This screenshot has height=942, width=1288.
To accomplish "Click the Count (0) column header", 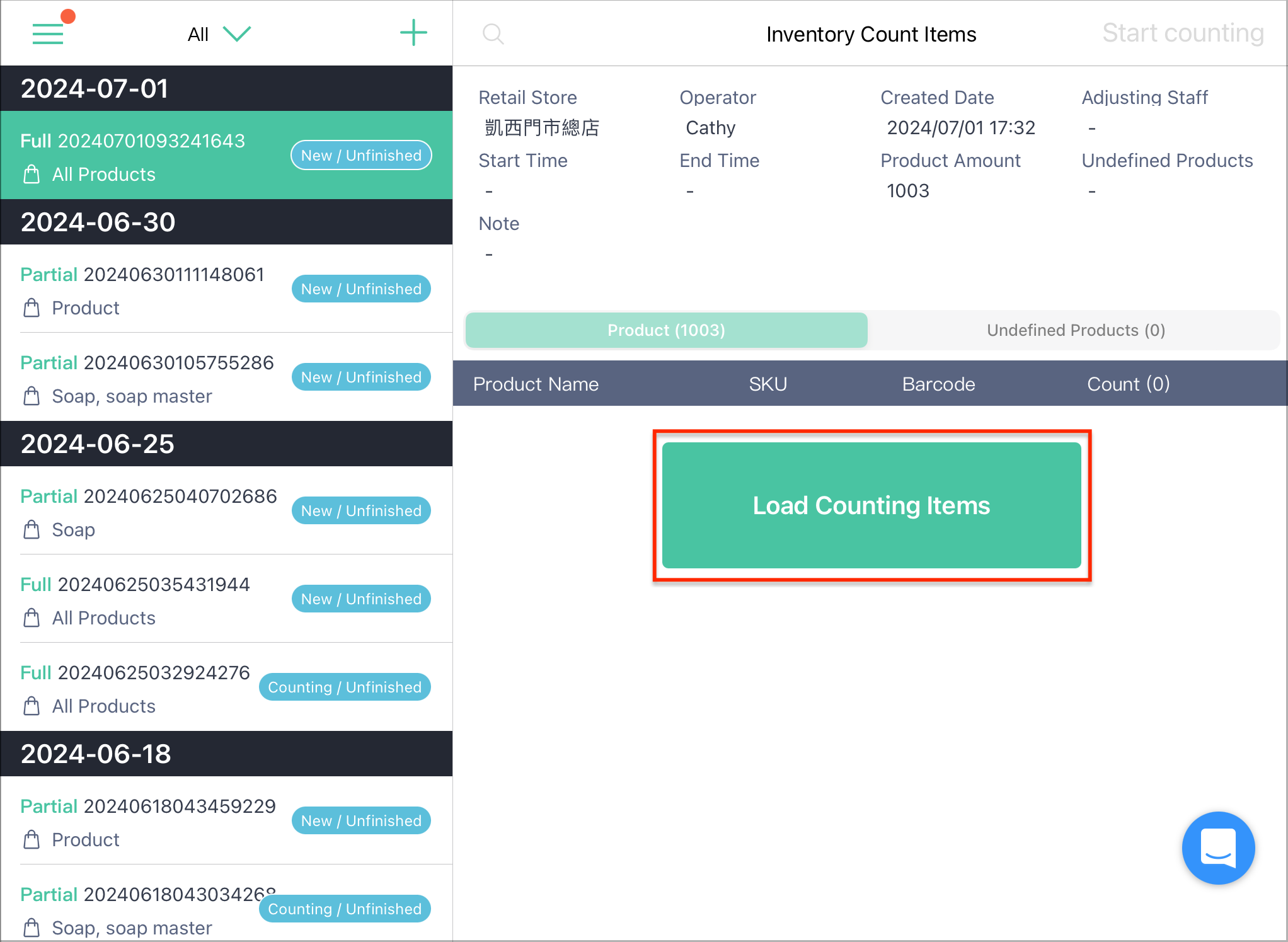I will pyautogui.click(x=1128, y=384).
